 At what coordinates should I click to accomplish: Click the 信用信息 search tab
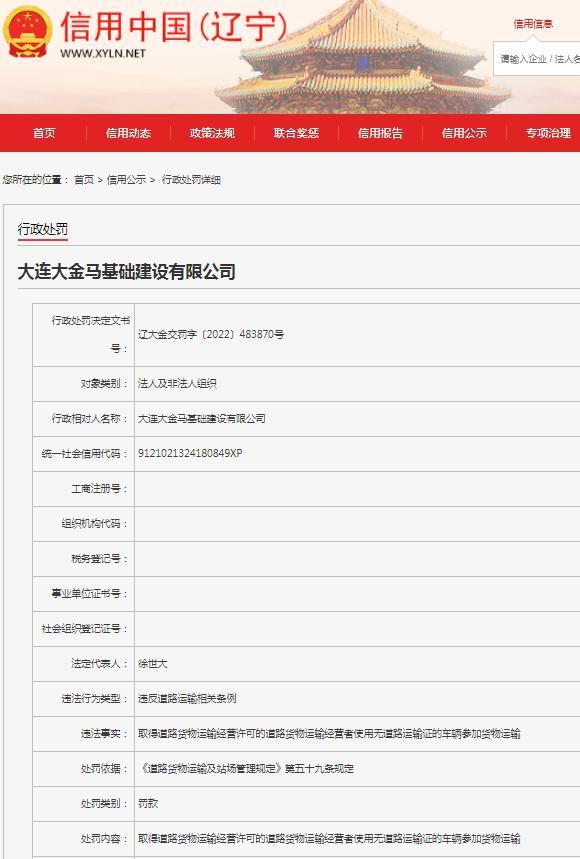533,24
